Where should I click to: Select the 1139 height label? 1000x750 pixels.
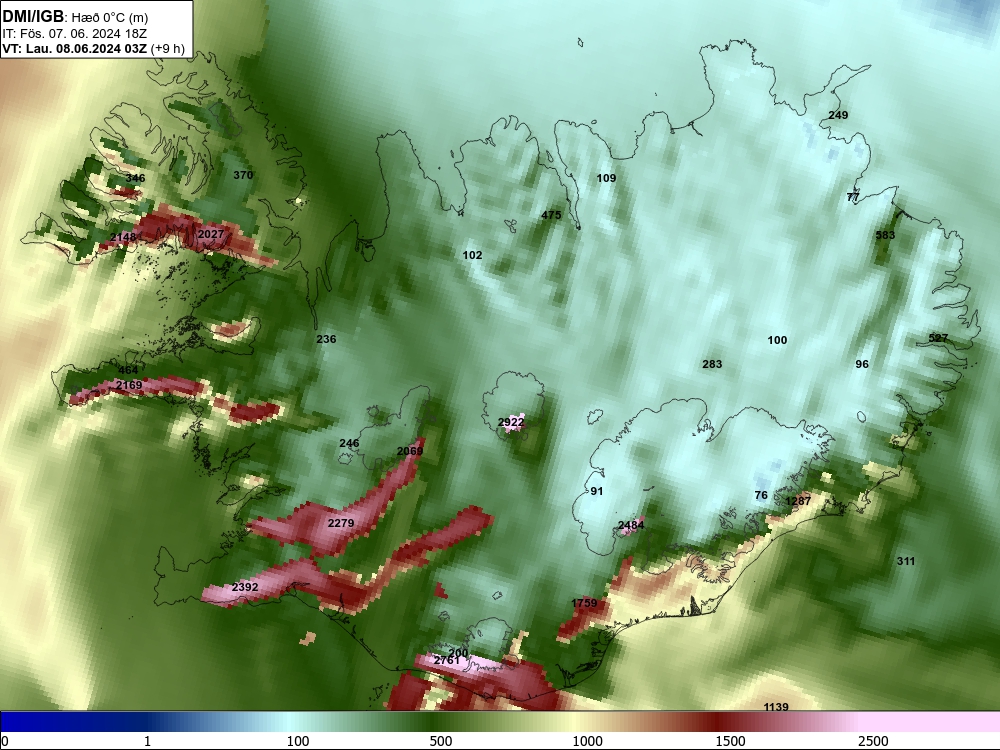click(x=776, y=707)
